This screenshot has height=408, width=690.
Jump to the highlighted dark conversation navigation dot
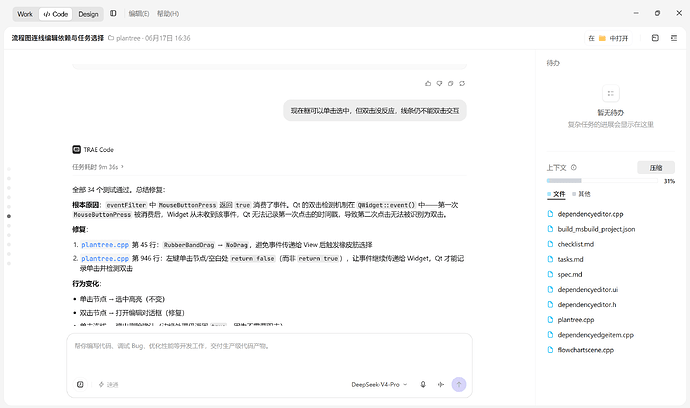click(9, 216)
